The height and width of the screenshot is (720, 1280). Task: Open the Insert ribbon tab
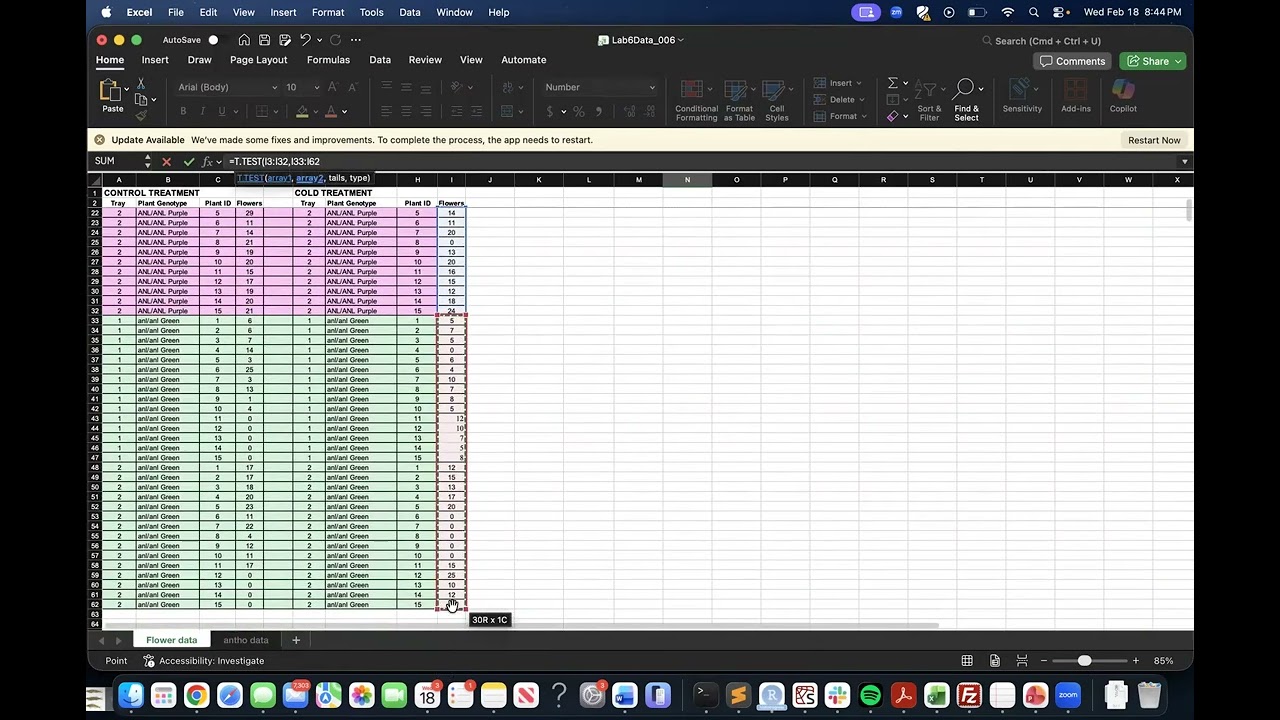[155, 60]
